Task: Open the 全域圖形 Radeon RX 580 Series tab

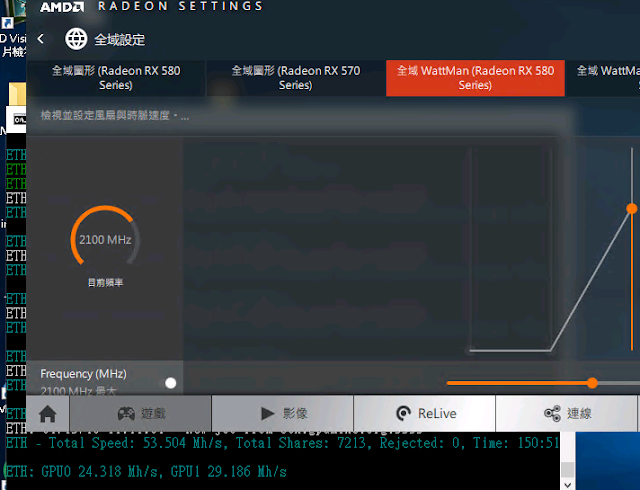Action: coord(116,78)
